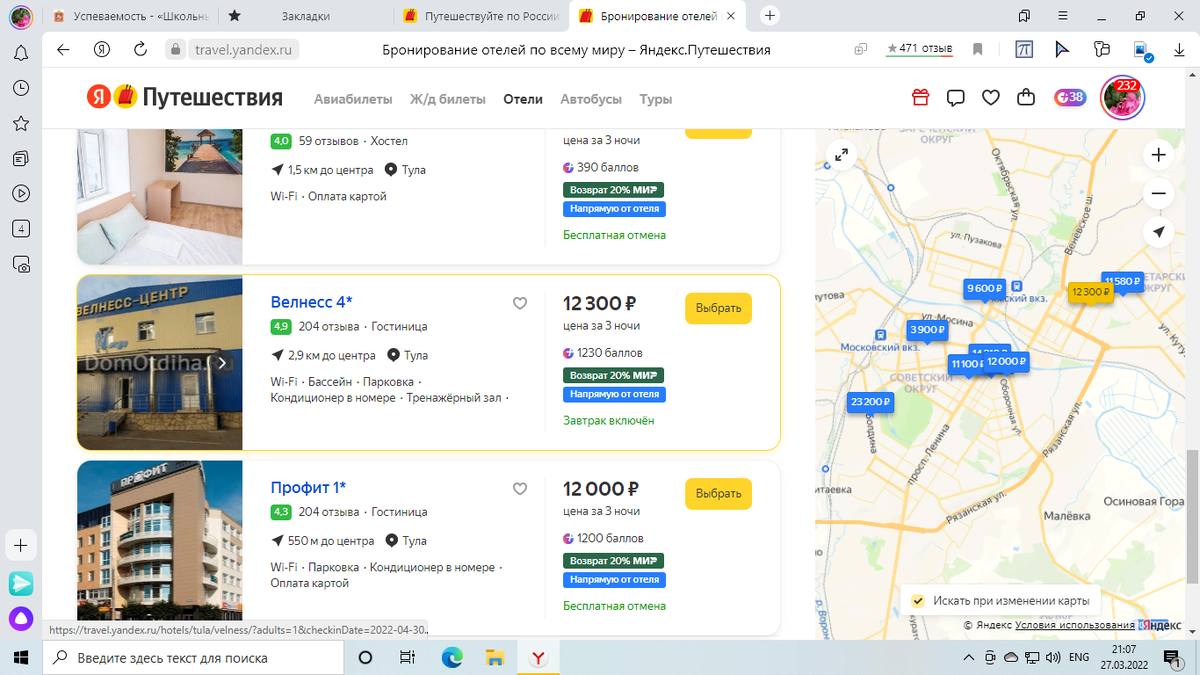This screenshot has width=1200, height=675.
Task: Open my bookings bag icon in header
Action: pyautogui.click(x=1025, y=98)
